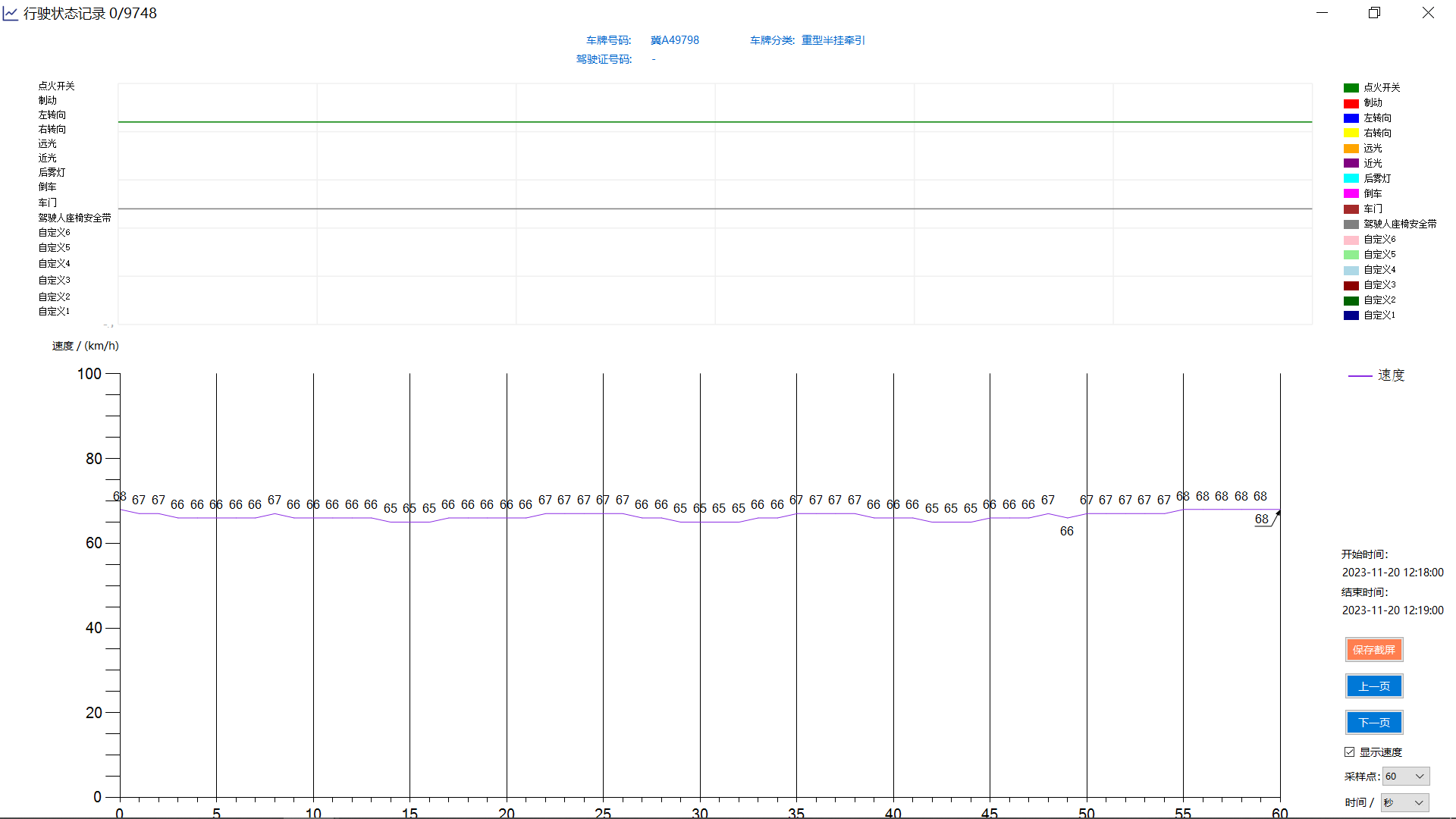Click the dark red 自定义3 legend swatch
Viewport: 1456px width, 819px height.
[1351, 285]
